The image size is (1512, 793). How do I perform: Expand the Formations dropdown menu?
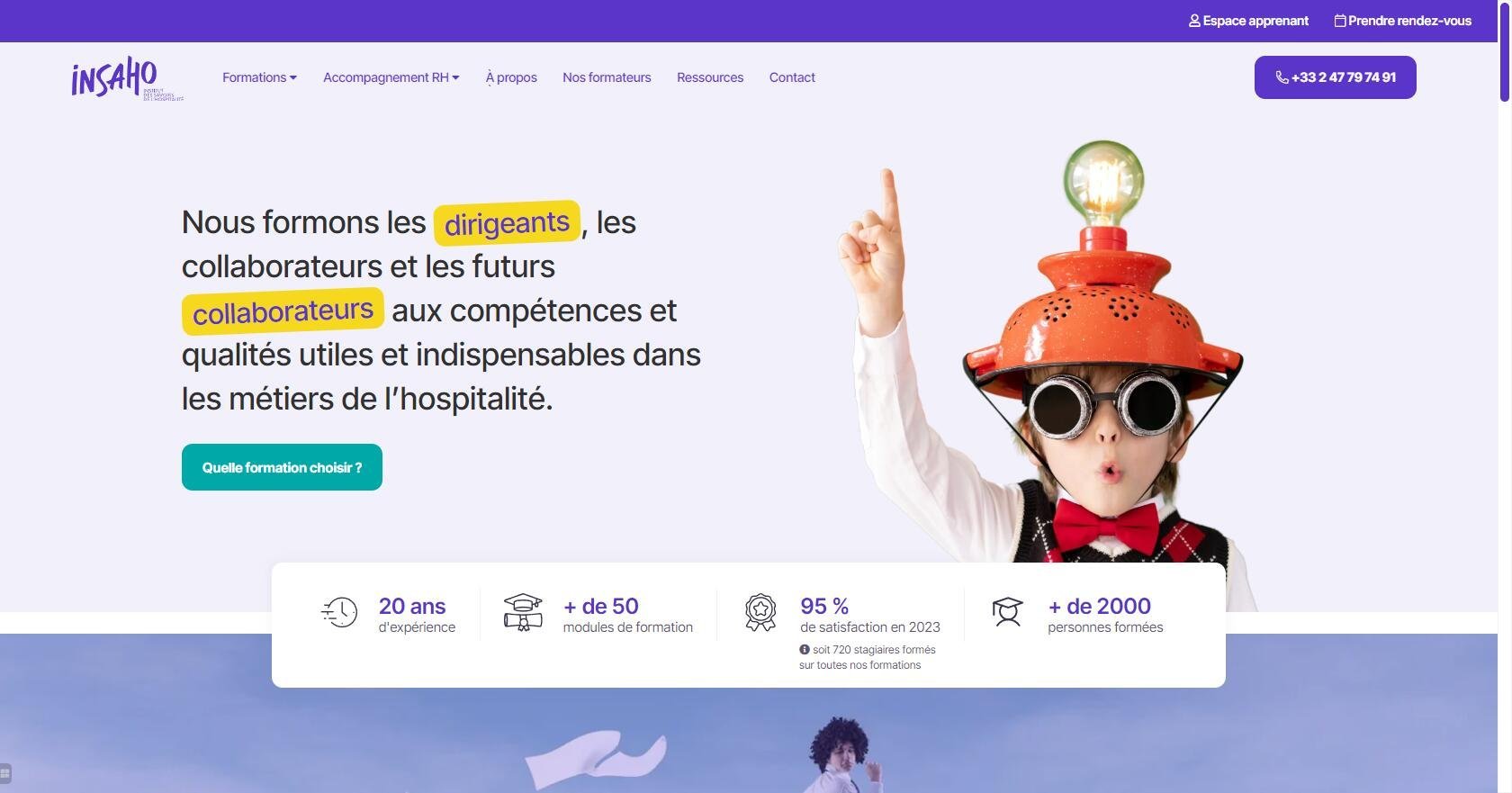tap(259, 77)
